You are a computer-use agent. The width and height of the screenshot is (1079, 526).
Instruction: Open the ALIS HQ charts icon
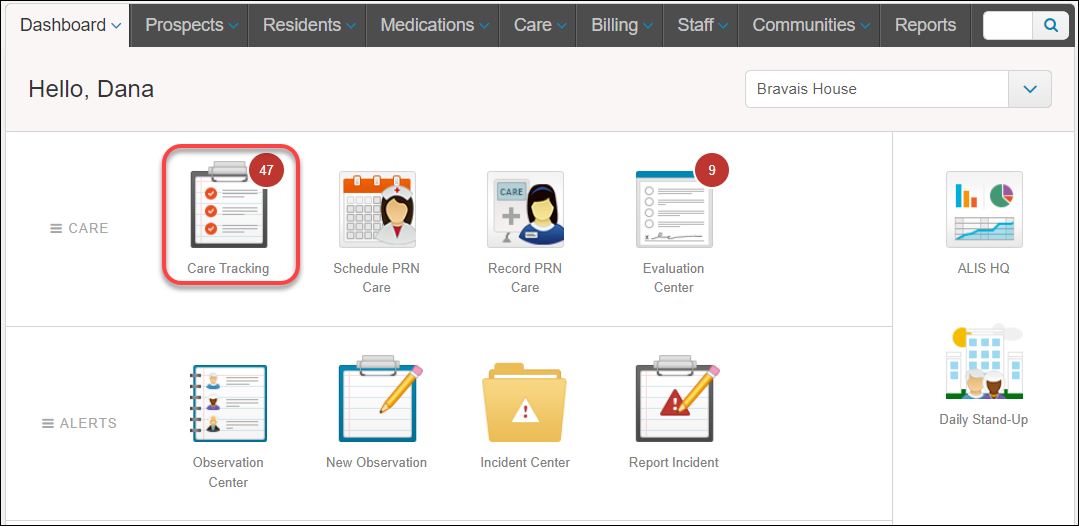coord(984,209)
